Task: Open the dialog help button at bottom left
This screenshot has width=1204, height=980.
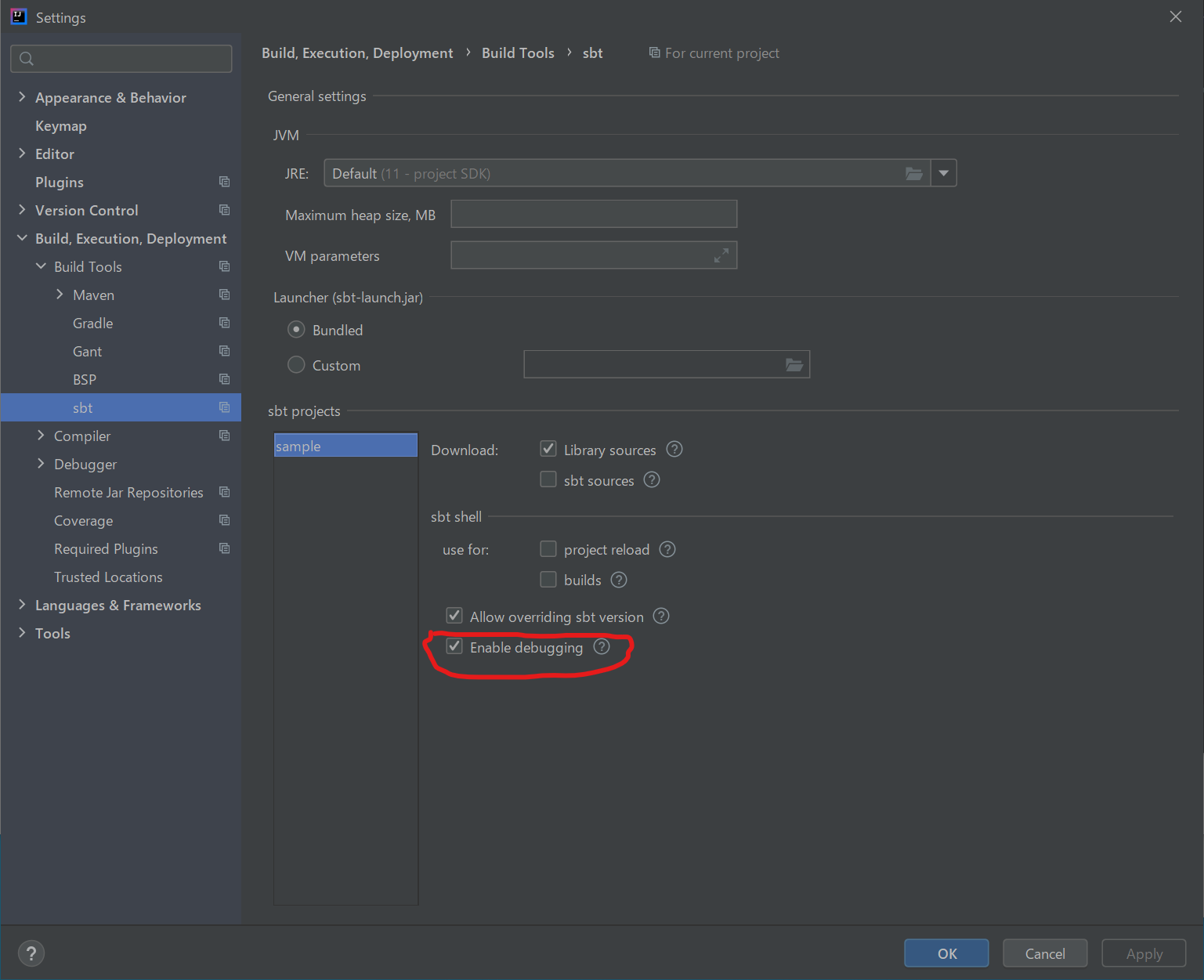Action: tap(31, 953)
